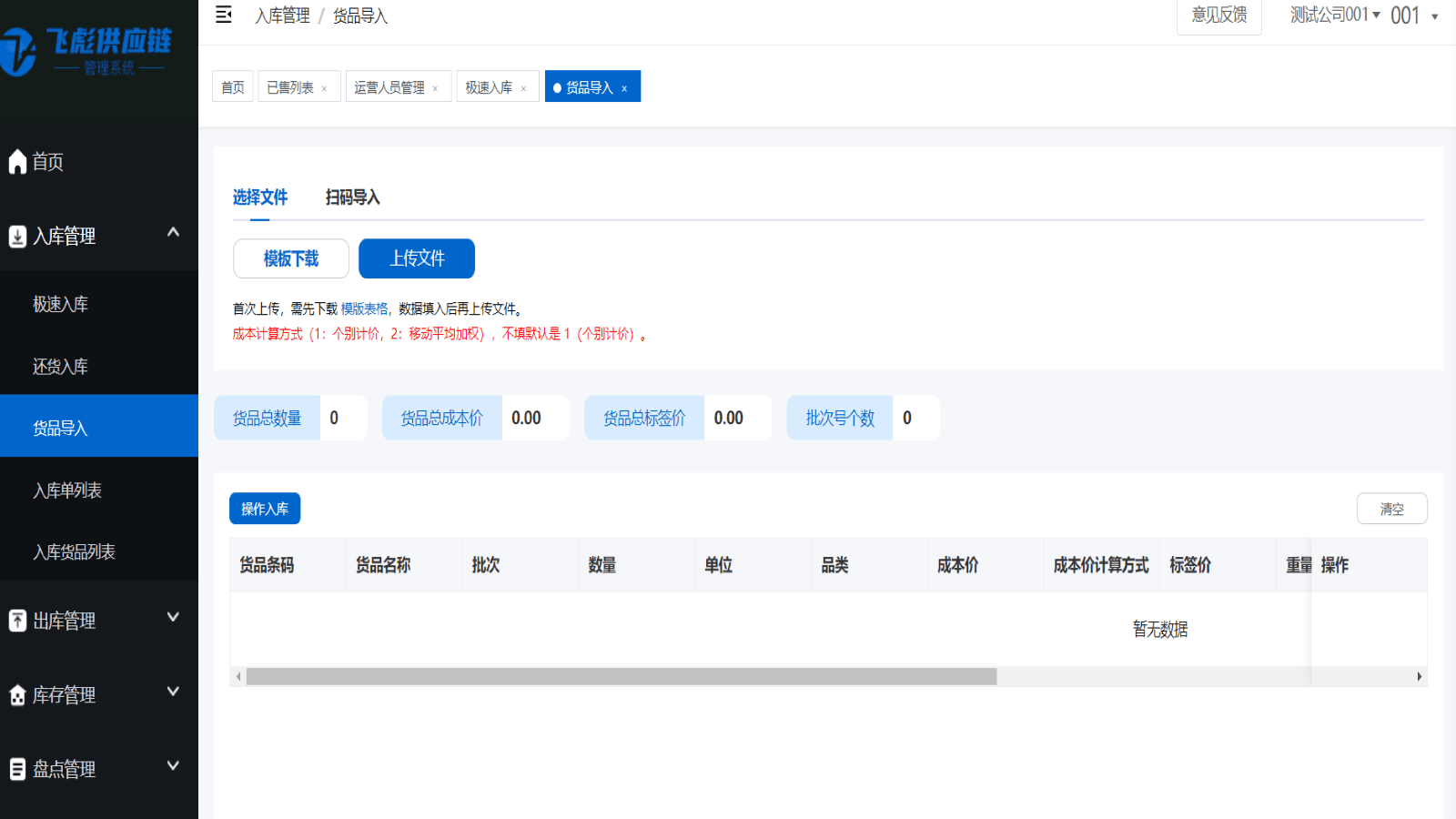Open the 模版表格 template link

tap(364, 308)
